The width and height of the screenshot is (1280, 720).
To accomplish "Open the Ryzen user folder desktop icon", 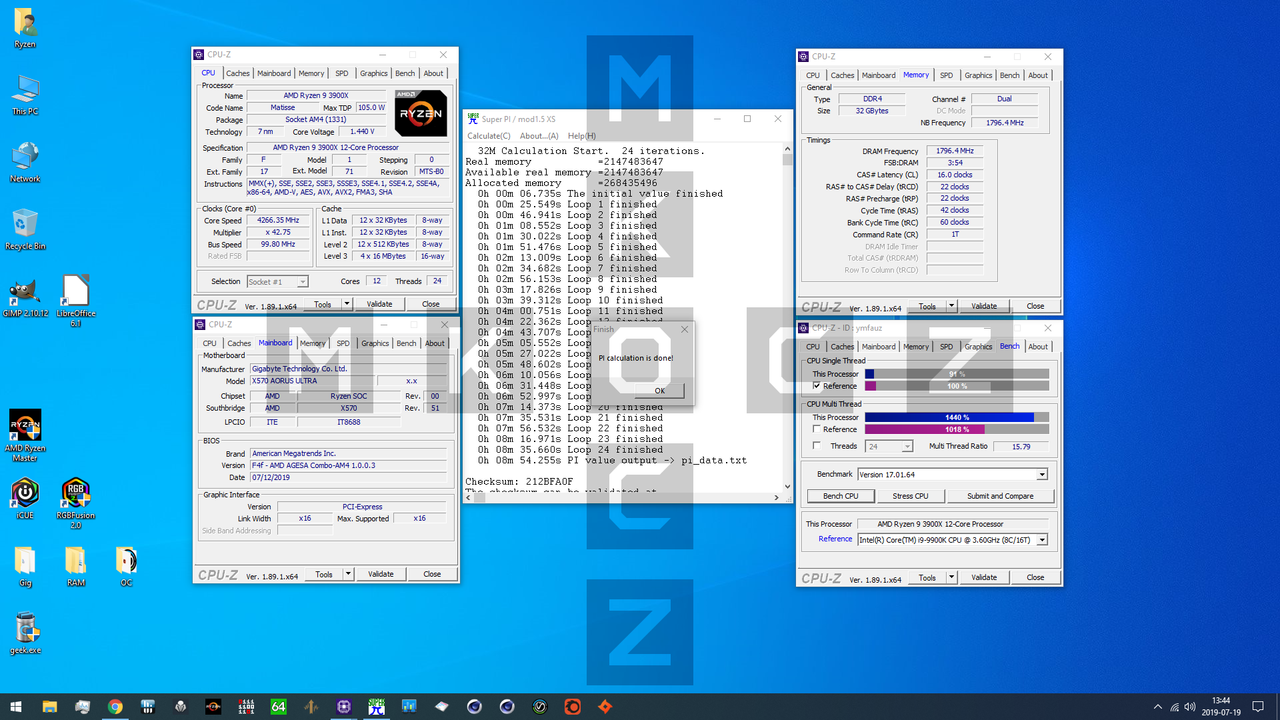I will tap(25, 29).
